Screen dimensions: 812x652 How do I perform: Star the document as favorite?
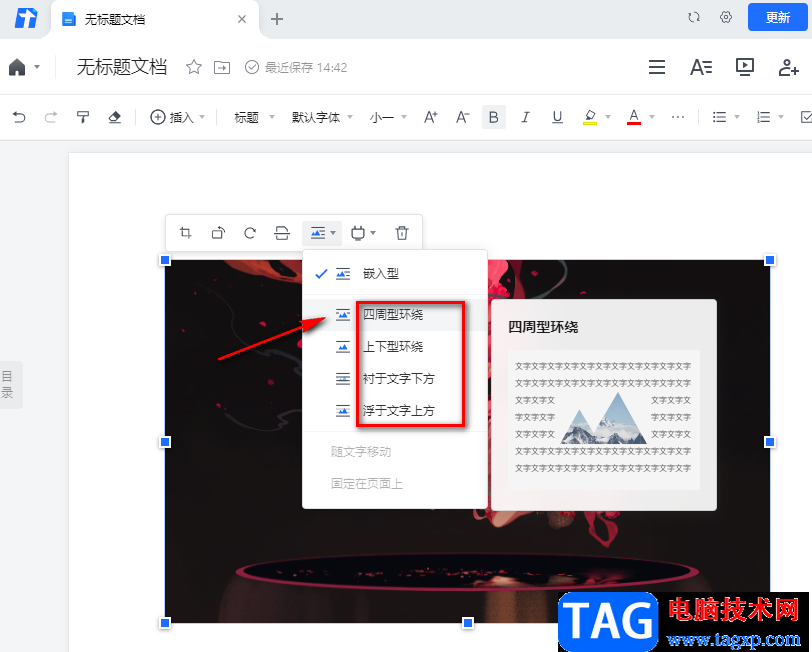click(x=194, y=67)
